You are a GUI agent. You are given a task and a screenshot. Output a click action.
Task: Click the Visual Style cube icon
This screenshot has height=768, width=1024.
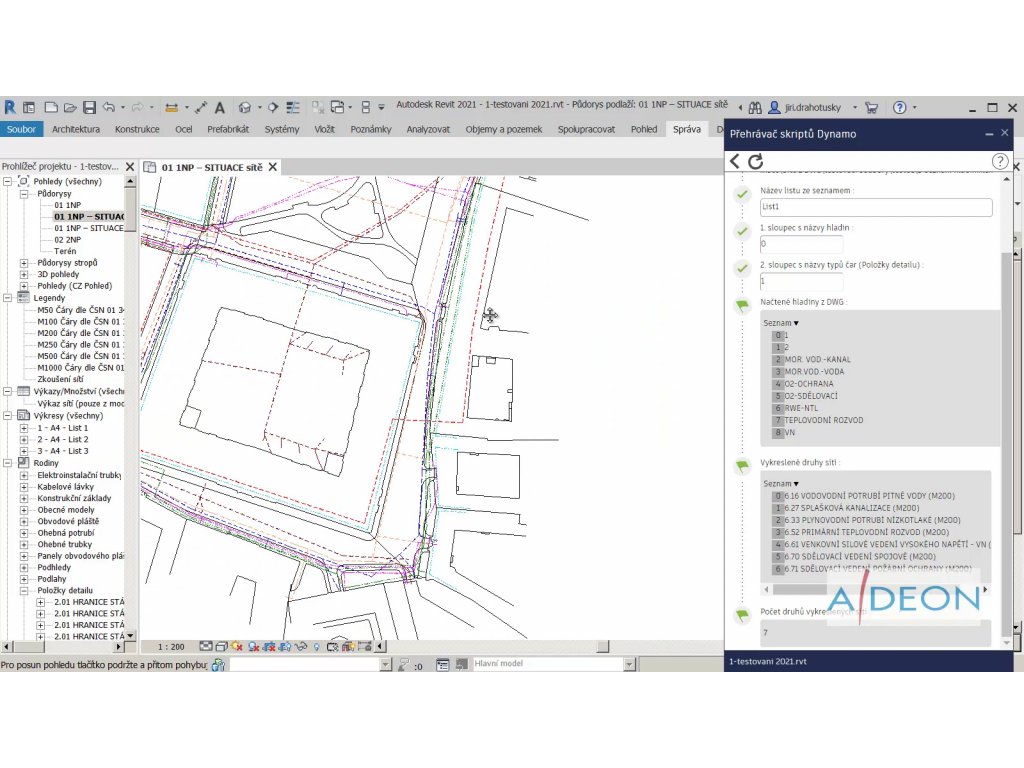(x=221, y=647)
